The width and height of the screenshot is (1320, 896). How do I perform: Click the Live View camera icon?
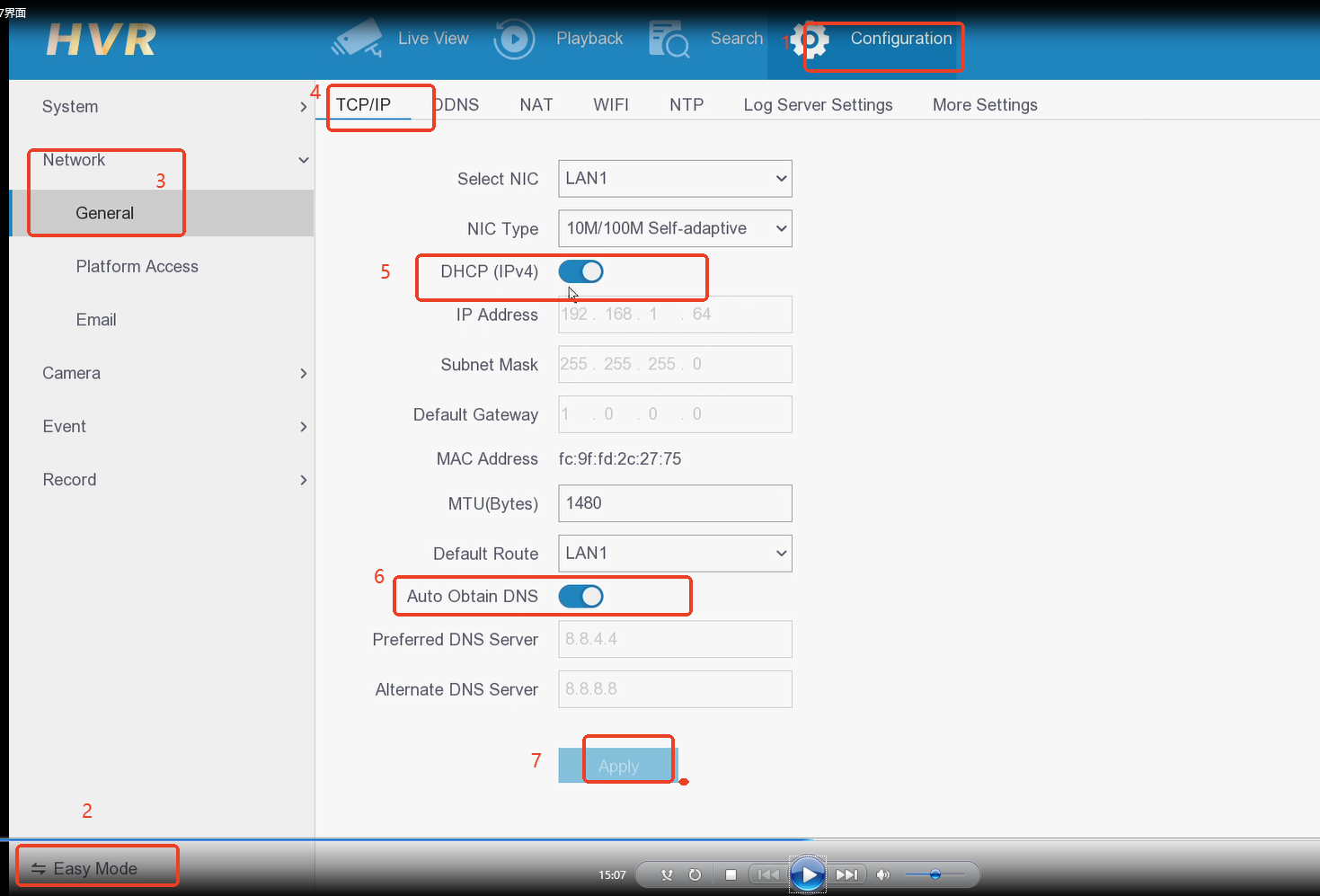[x=357, y=39]
